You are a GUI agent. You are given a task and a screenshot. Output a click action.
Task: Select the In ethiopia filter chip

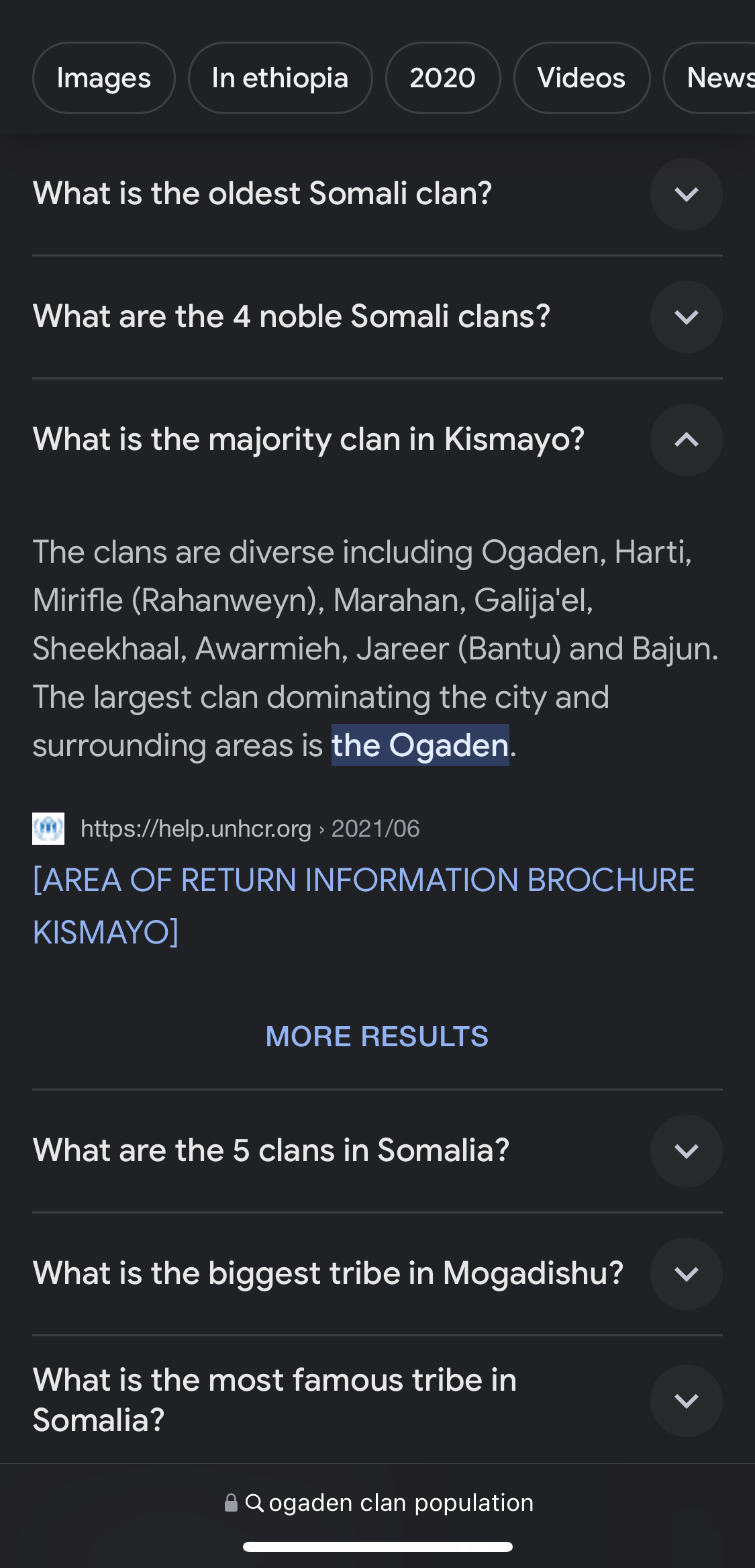[281, 78]
